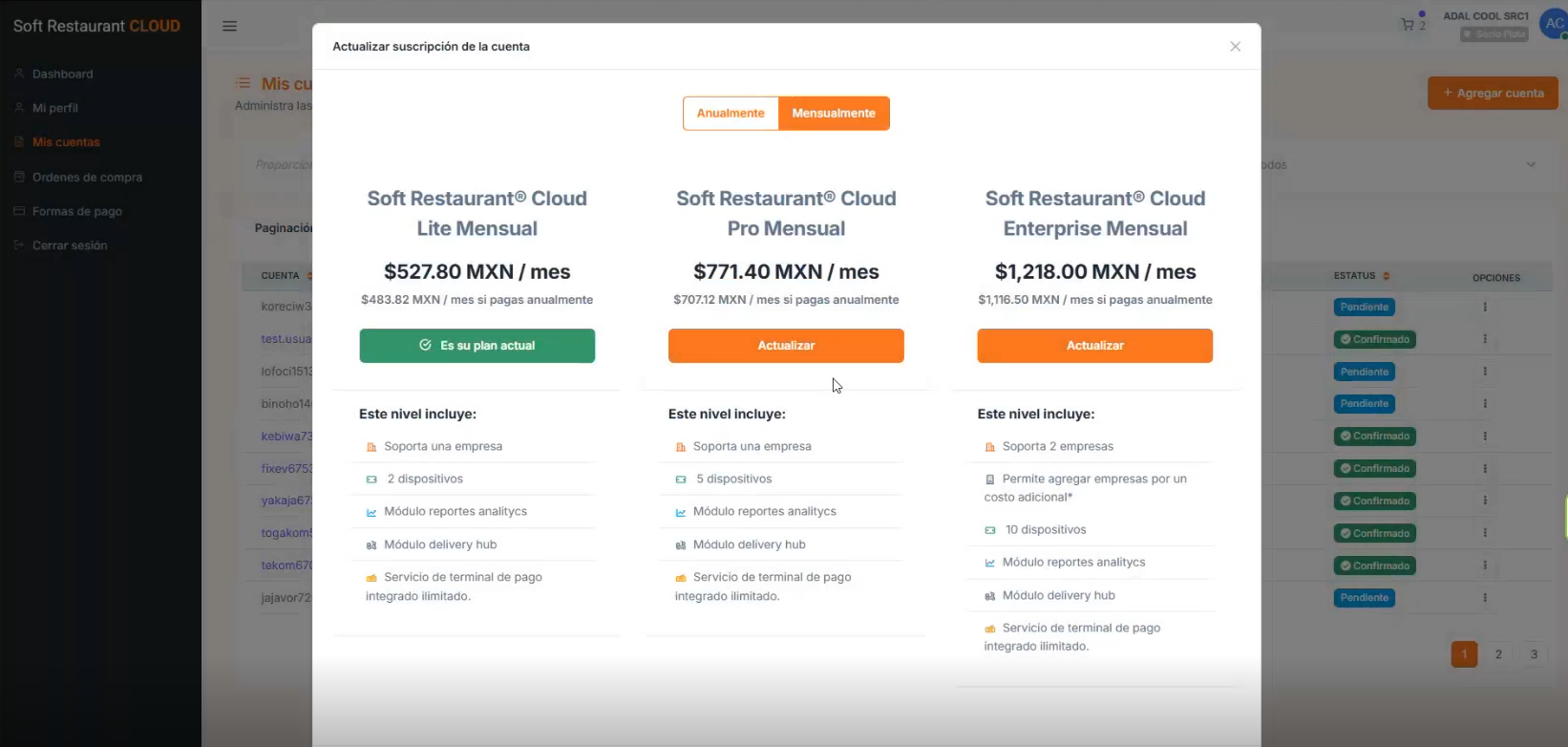Open Mis cuentas in the sidebar
Image resolution: width=1568 pixels, height=747 pixels.
(x=66, y=142)
